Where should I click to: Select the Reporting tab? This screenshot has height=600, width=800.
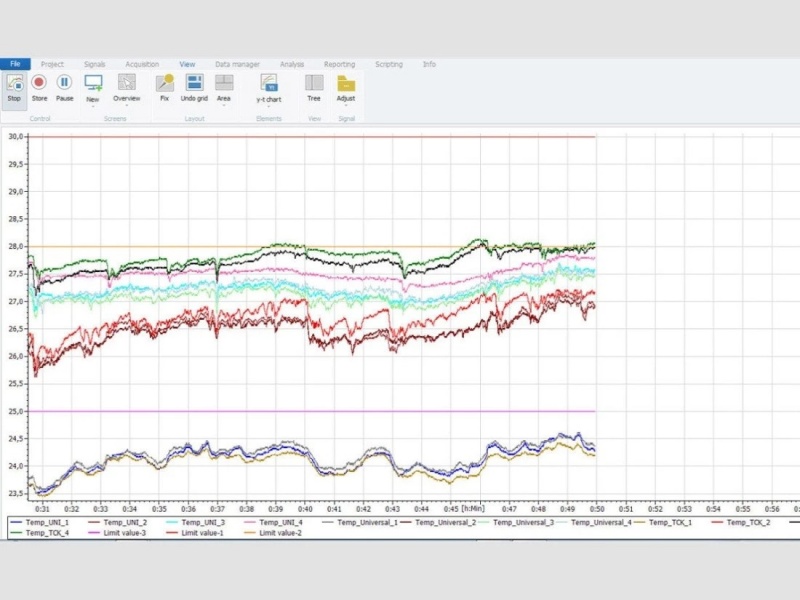339,64
